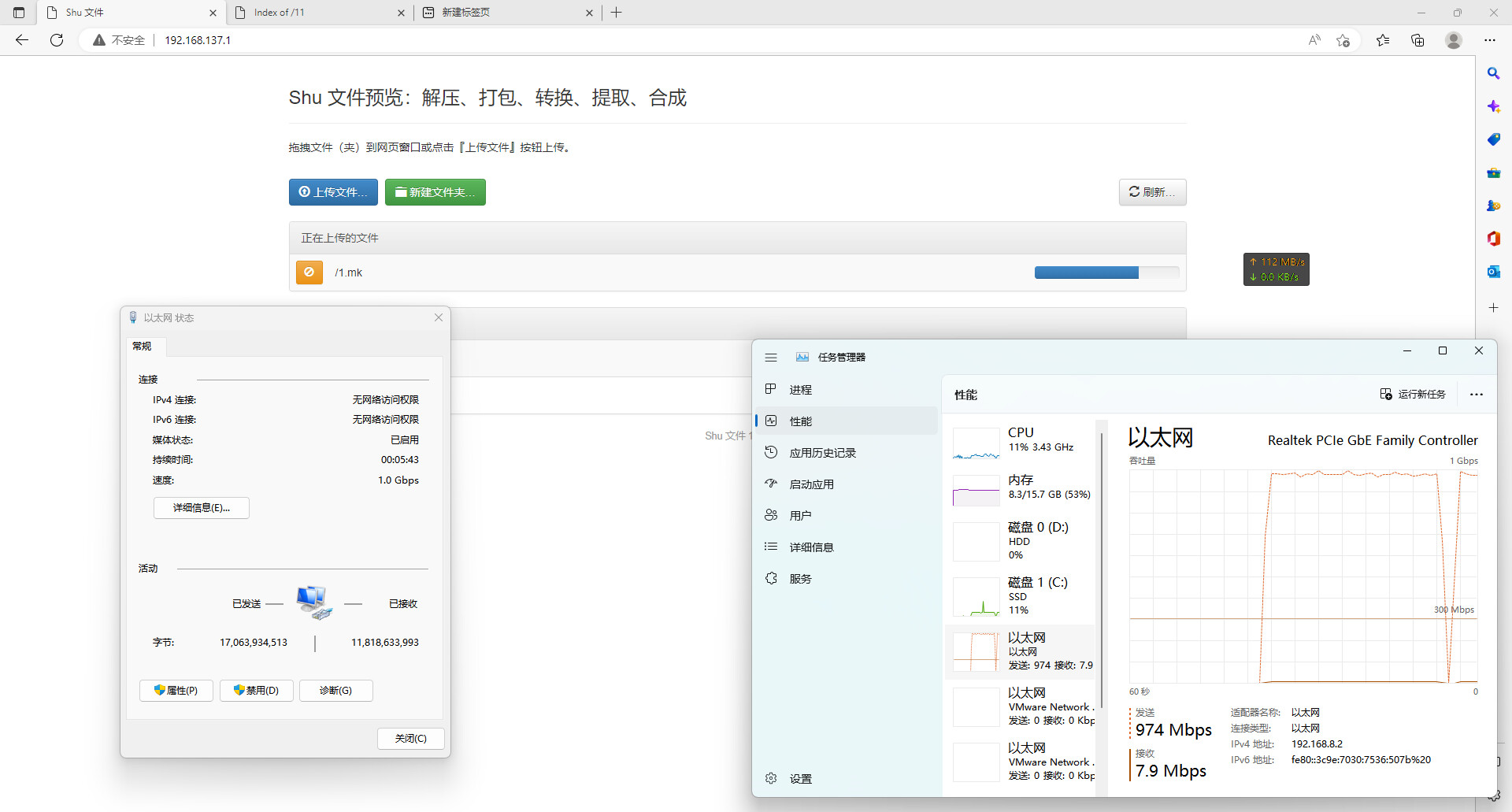Image resolution: width=1512 pixels, height=812 pixels.
Task: Cancel the 1.mk upload with orange icon
Action: [309, 273]
